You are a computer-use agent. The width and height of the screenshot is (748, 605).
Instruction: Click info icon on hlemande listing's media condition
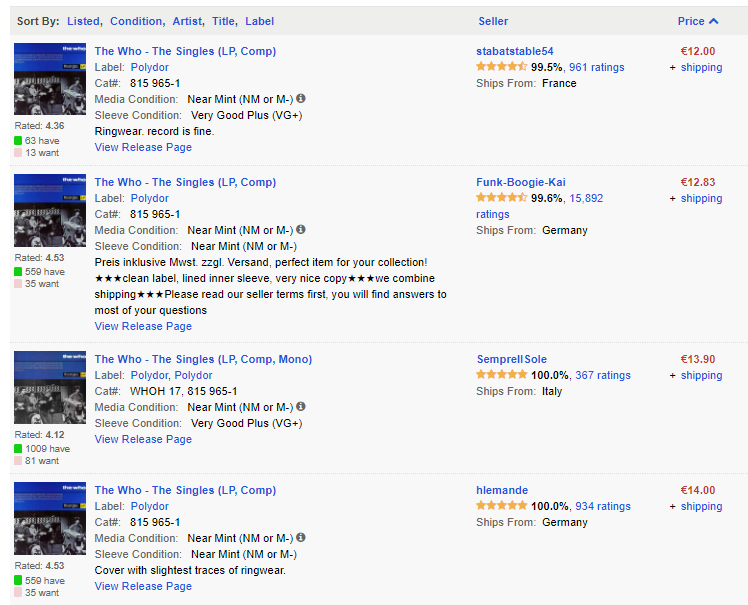pos(301,538)
